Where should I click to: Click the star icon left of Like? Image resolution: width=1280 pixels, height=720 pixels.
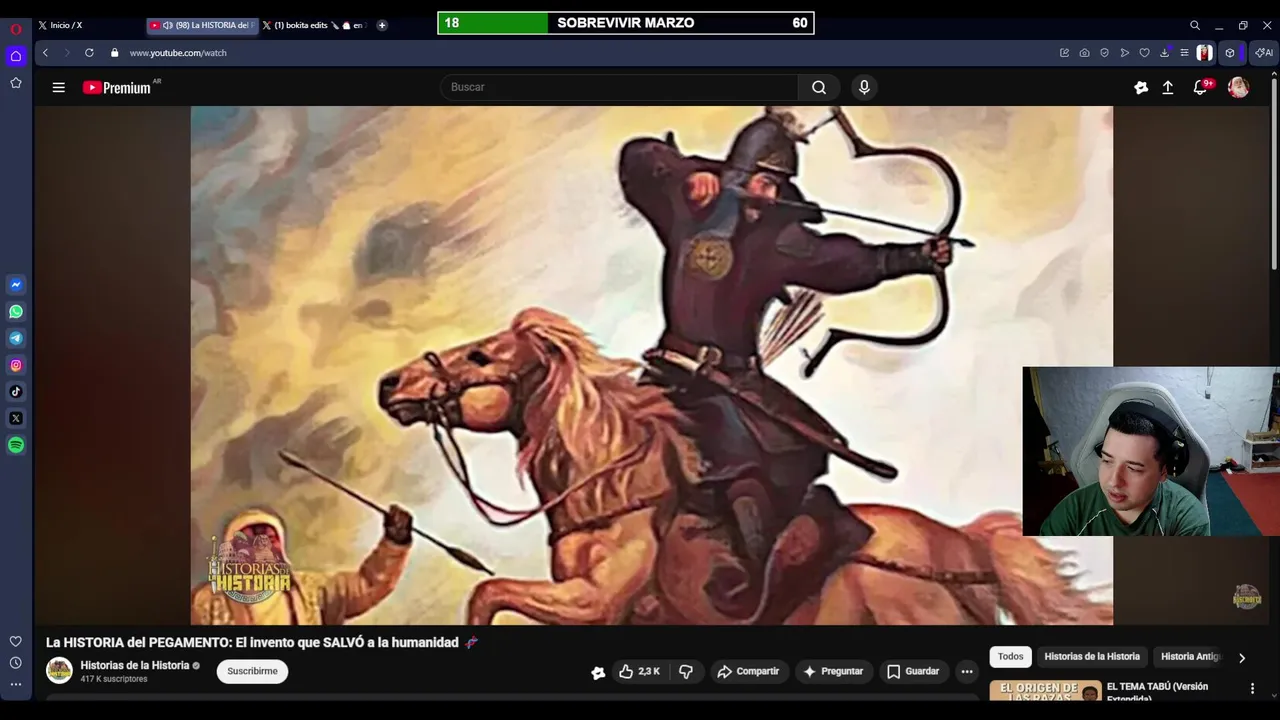pyautogui.click(x=598, y=672)
